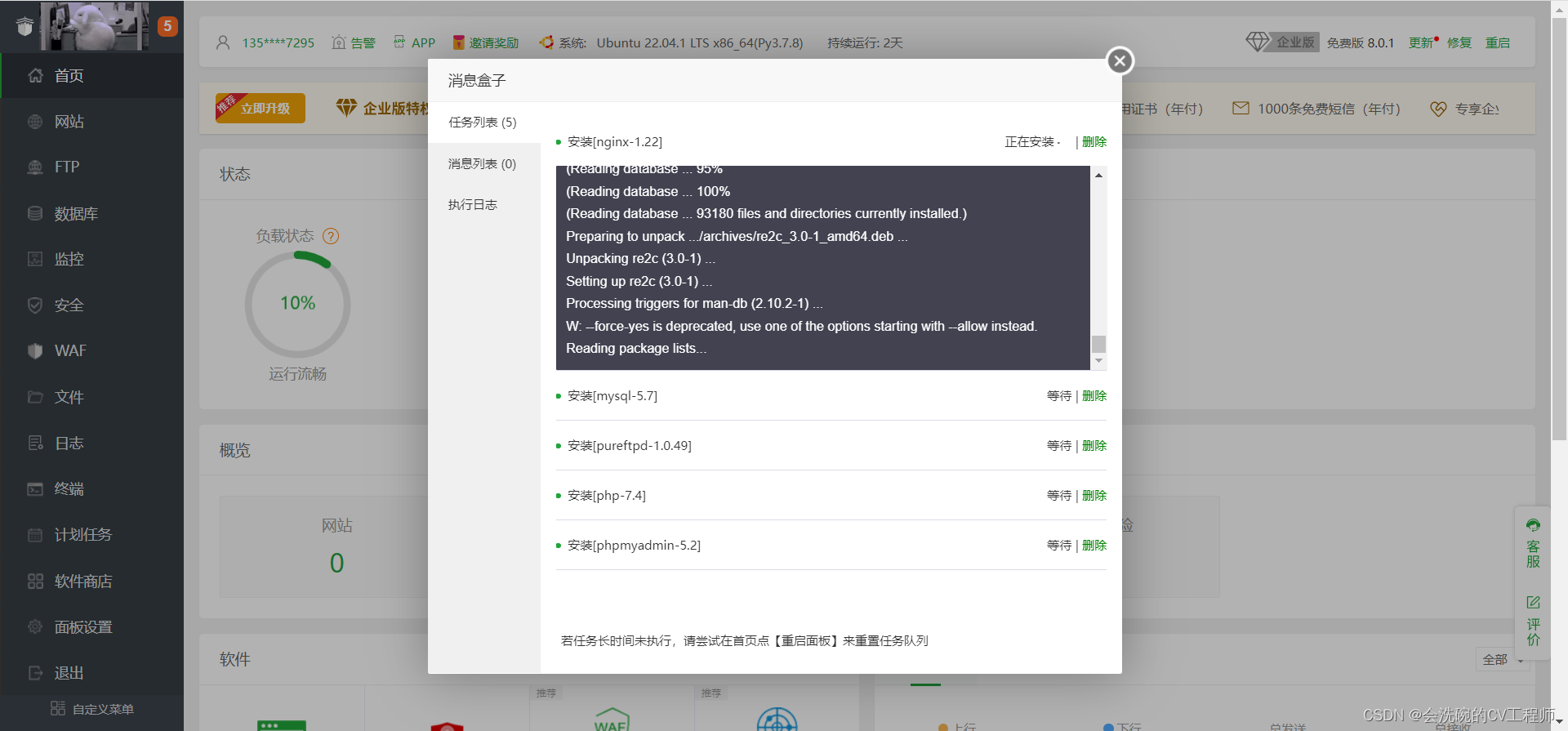Click the 安装[mysql-5.7] task title
This screenshot has width=1568, height=731.
coord(612,396)
